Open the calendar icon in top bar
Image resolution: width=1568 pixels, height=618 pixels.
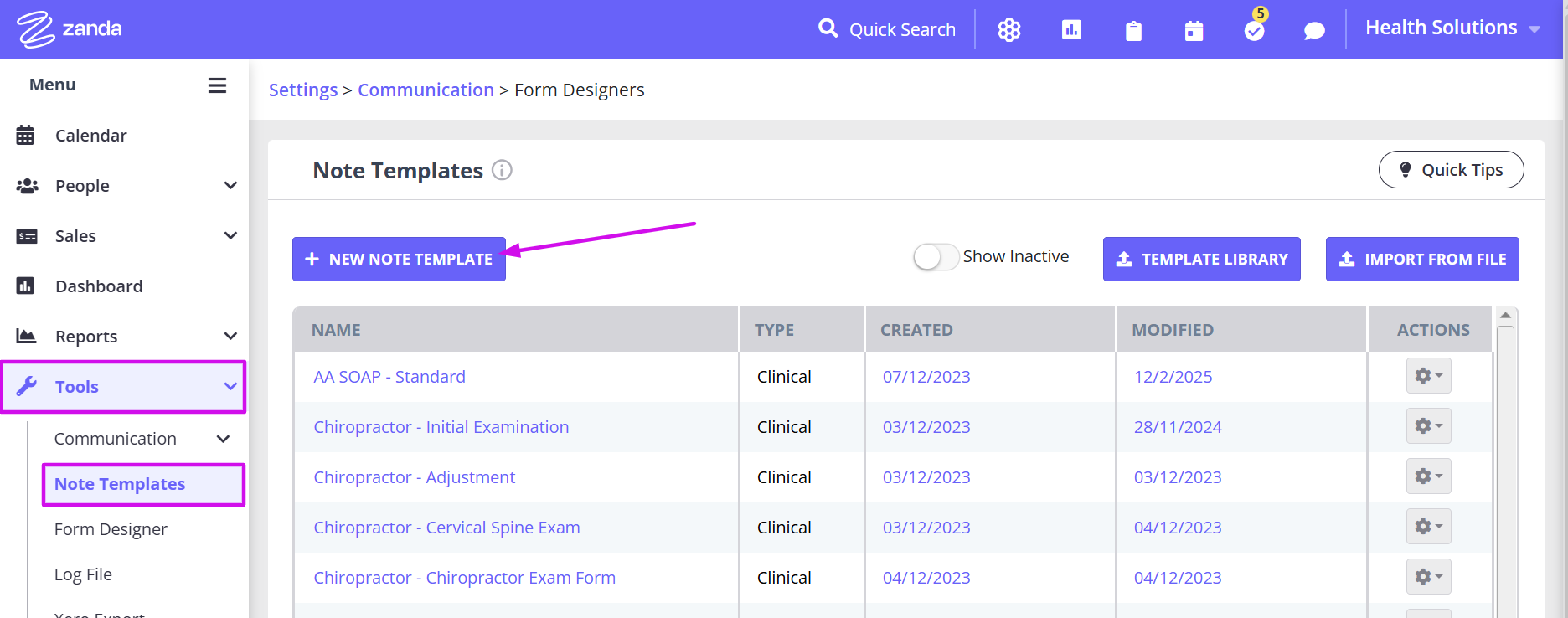[1194, 32]
